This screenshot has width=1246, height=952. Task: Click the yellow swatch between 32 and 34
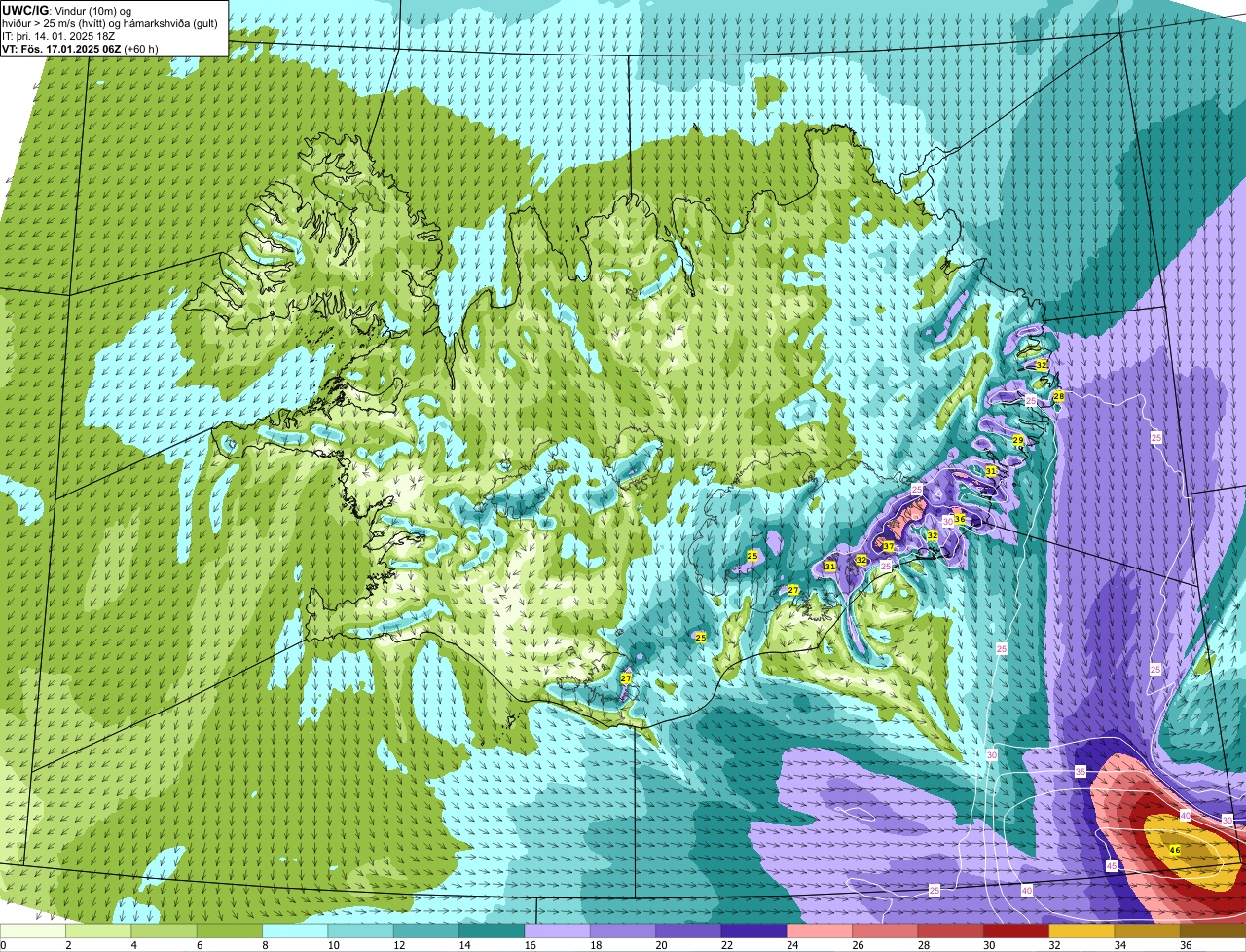pyautogui.click(x=1082, y=931)
